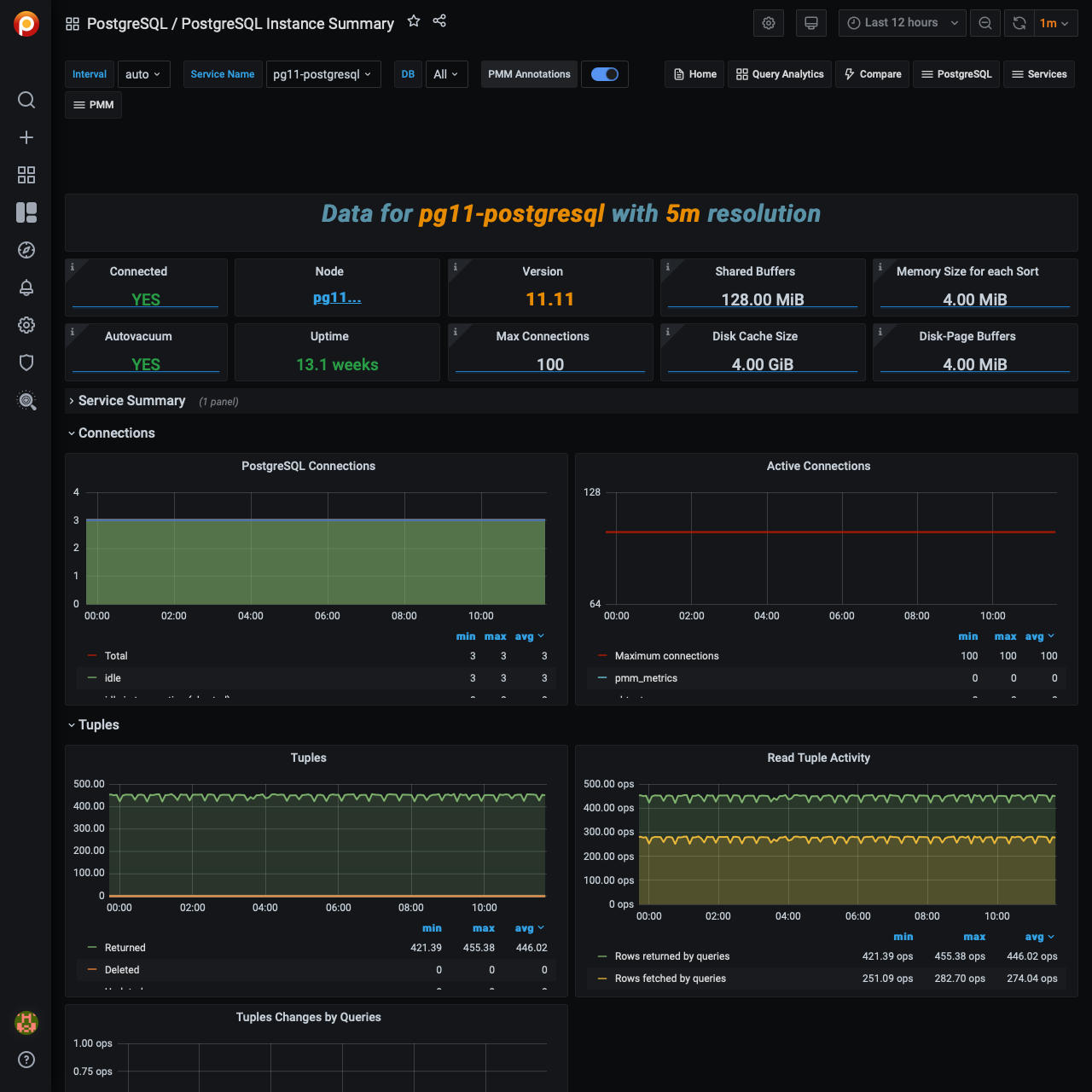Toggle the Total series in PostgreSQL Connections legend
The height and width of the screenshot is (1092, 1092).
[x=116, y=656]
